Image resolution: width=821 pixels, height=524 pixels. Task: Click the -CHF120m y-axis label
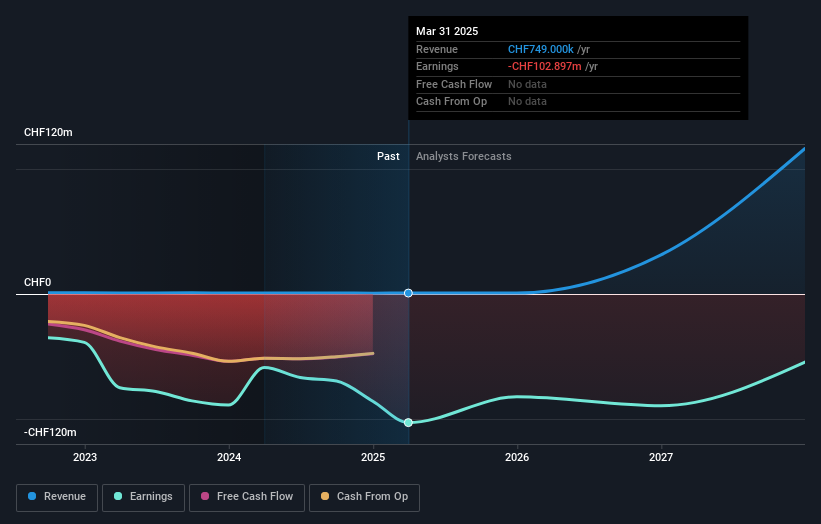[50, 432]
